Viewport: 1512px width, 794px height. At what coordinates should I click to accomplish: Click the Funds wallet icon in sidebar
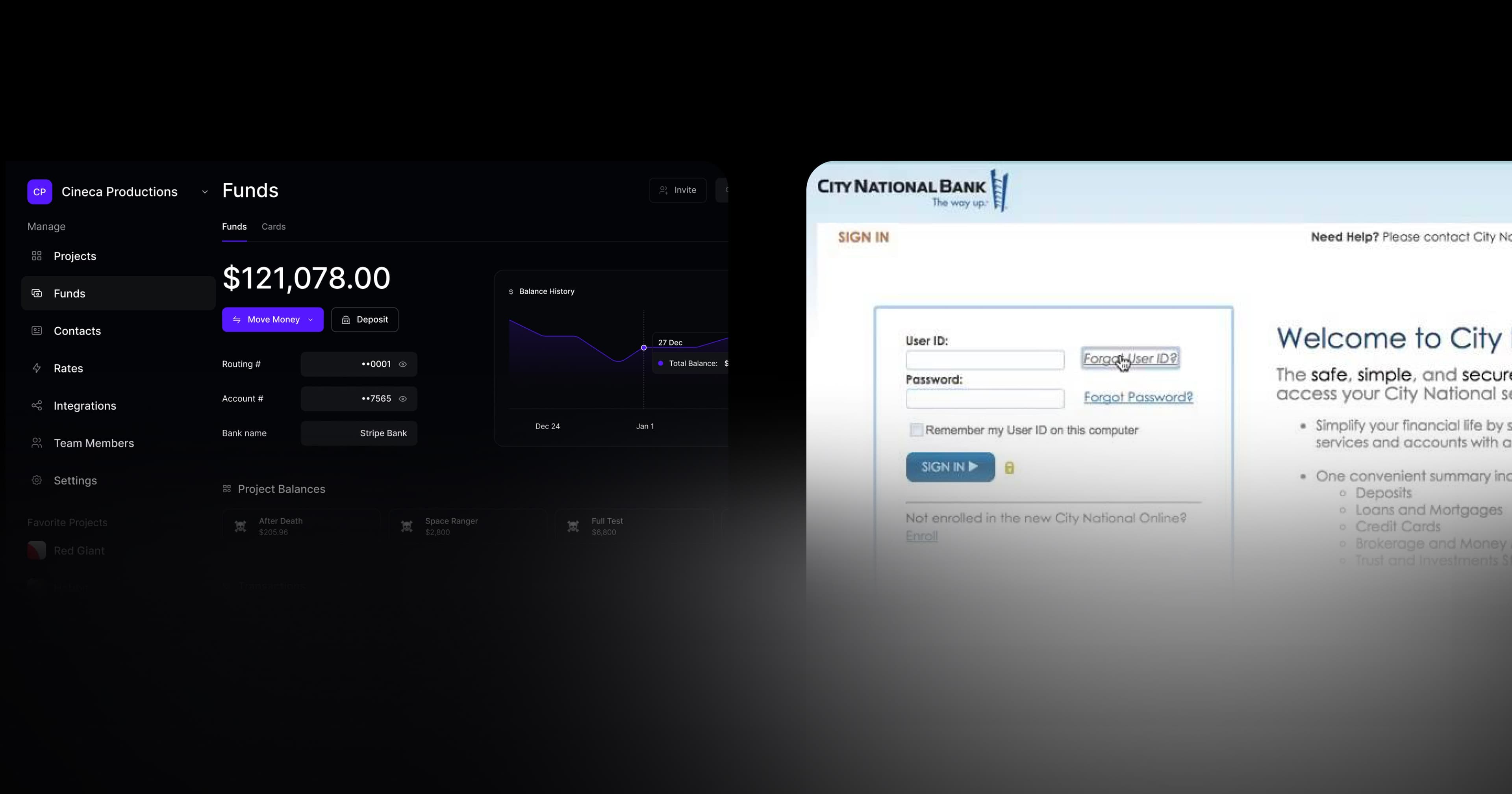click(x=36, y=293)
